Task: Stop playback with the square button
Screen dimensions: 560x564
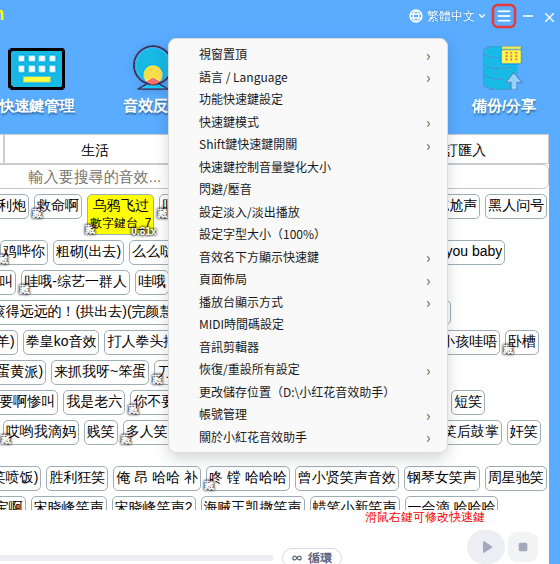Action: click(523, 547)
